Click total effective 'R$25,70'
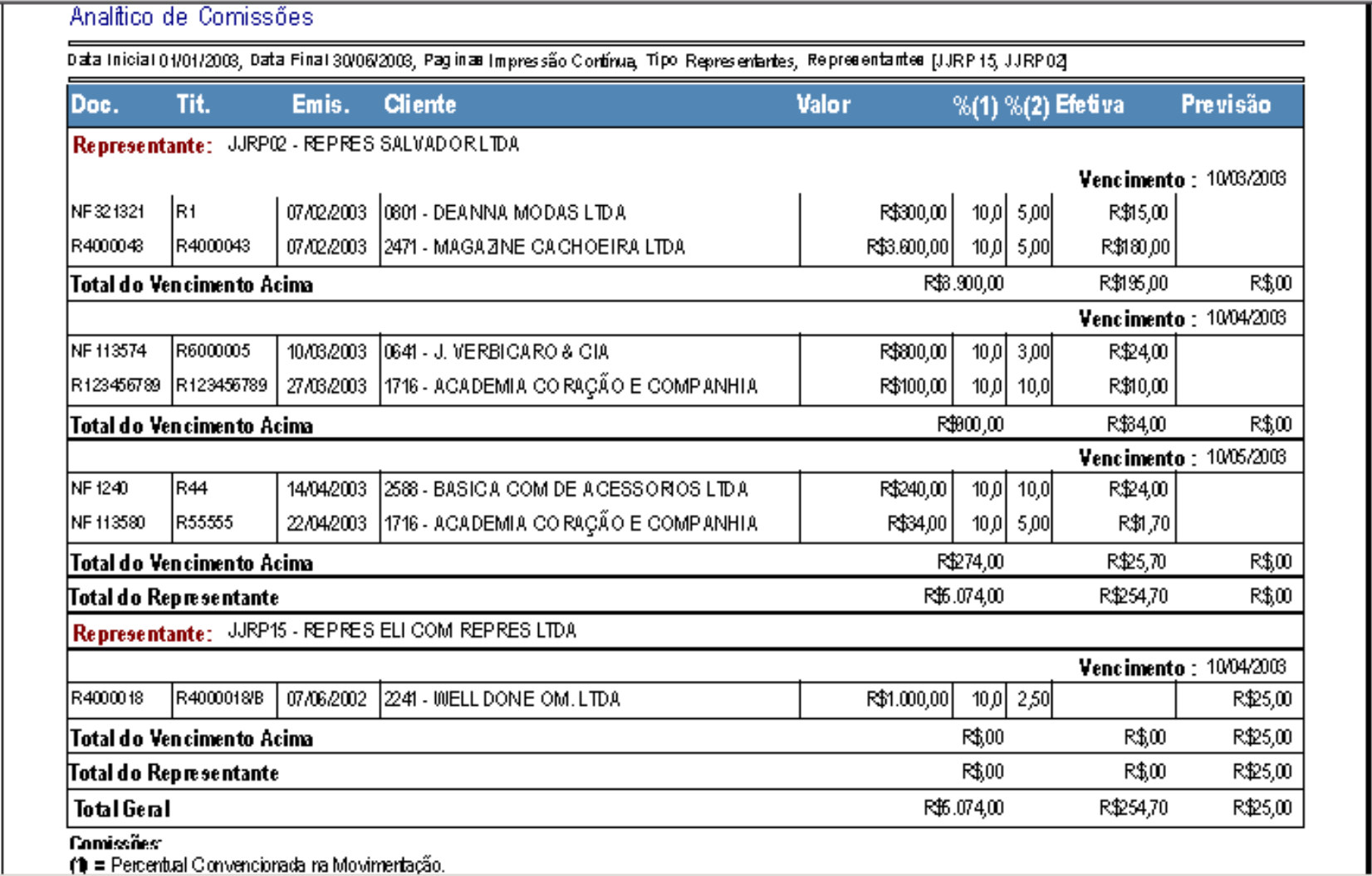Image resolution: width=1372 pixels, height=876 pixels. click(1137, 562)
